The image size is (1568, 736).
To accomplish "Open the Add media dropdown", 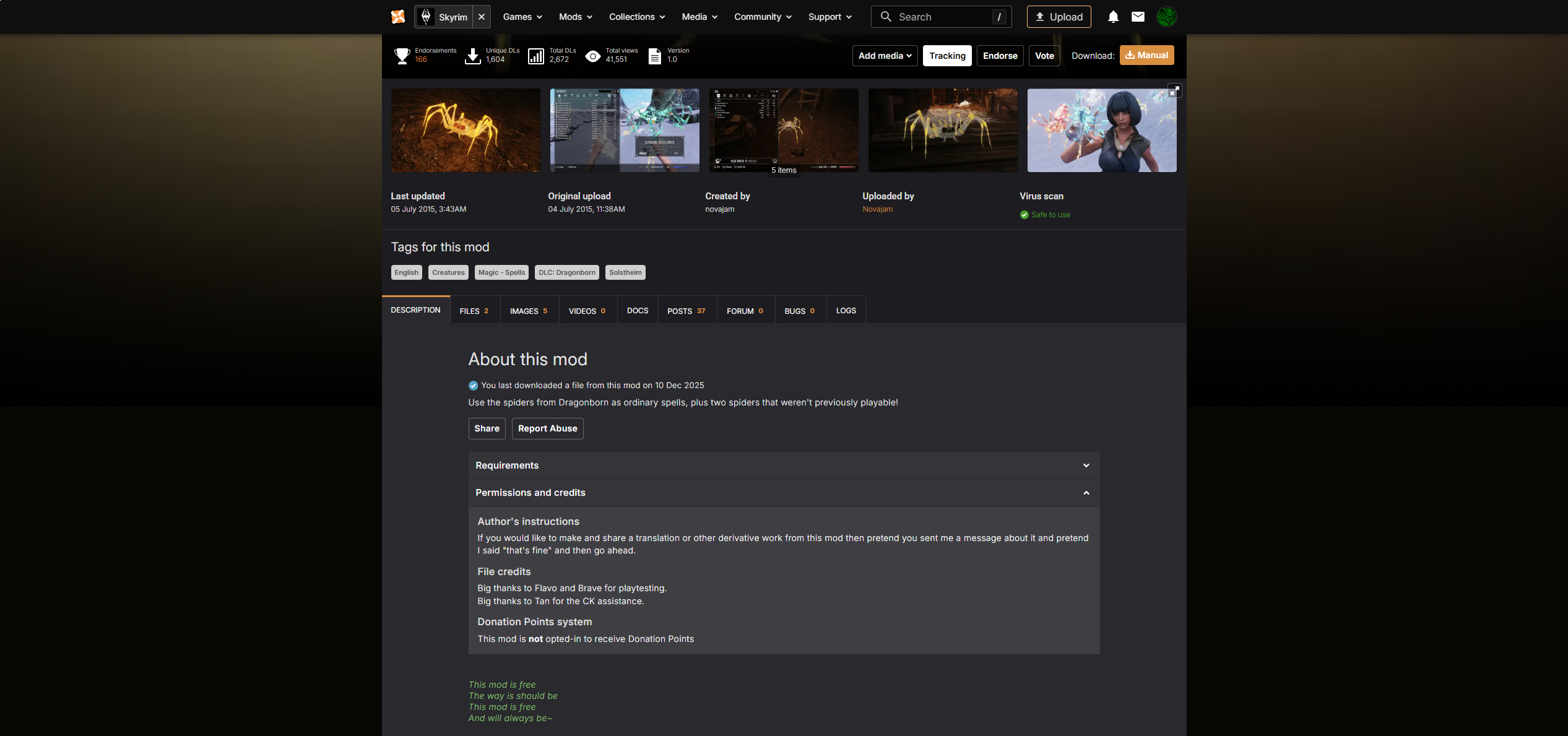I will pos(885,56).
